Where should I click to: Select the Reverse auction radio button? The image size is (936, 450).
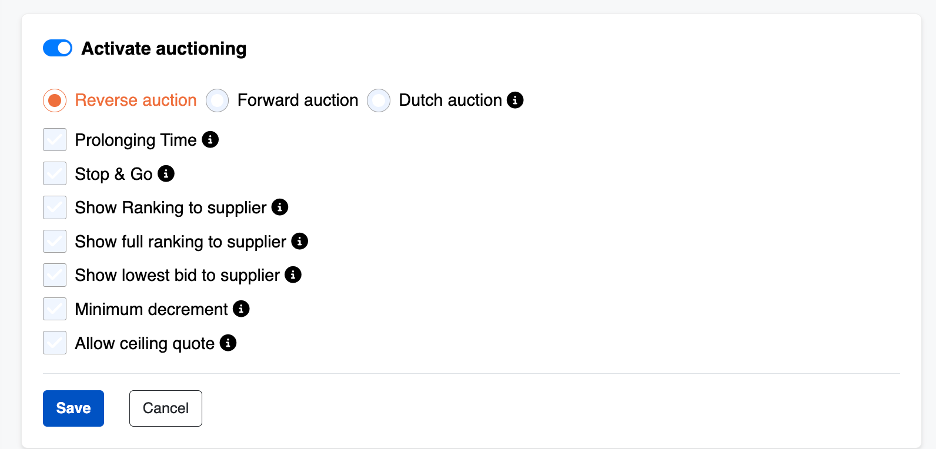55,100
